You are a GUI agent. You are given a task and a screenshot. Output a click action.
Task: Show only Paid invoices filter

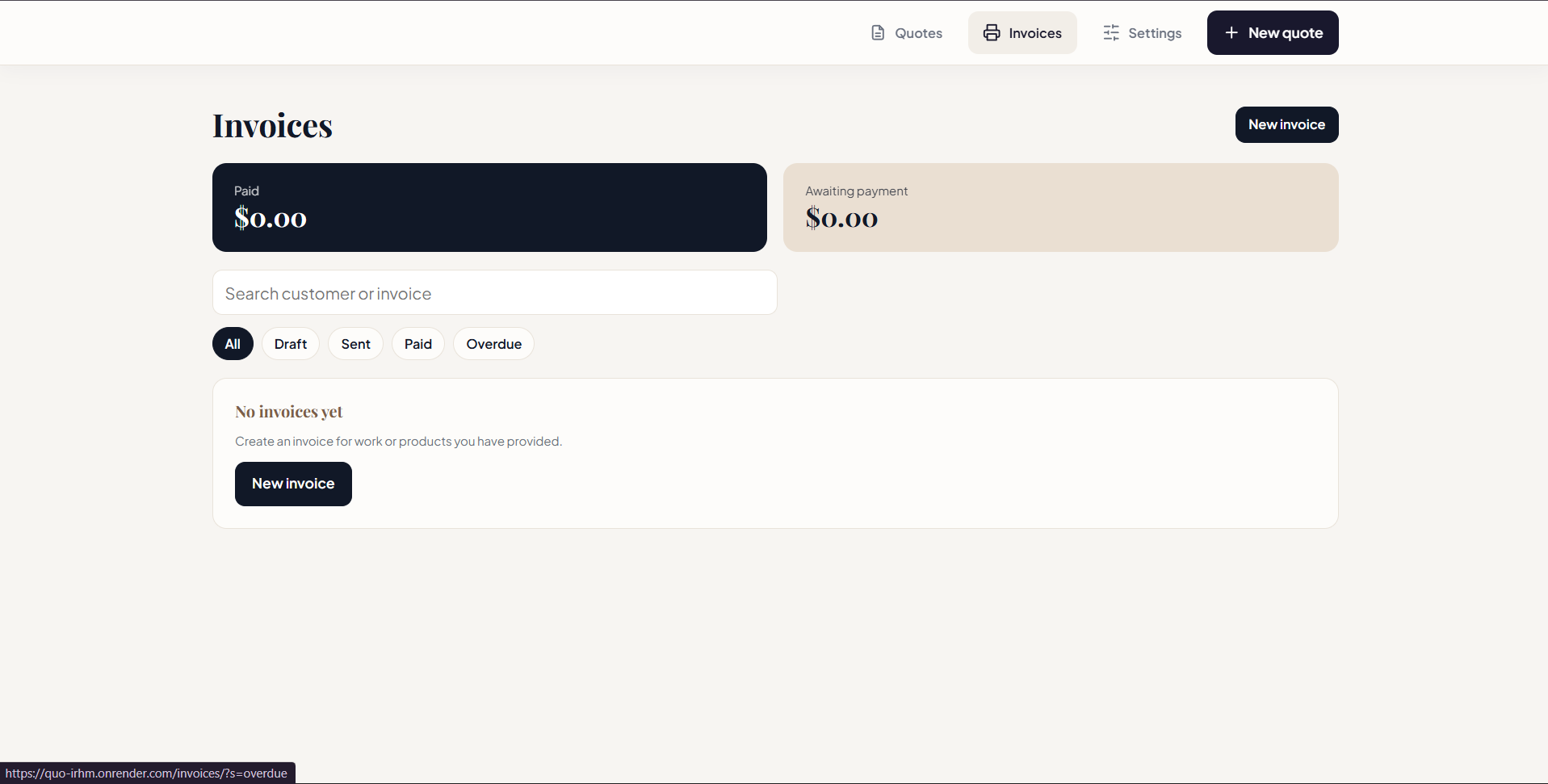(x=418, y=344)
